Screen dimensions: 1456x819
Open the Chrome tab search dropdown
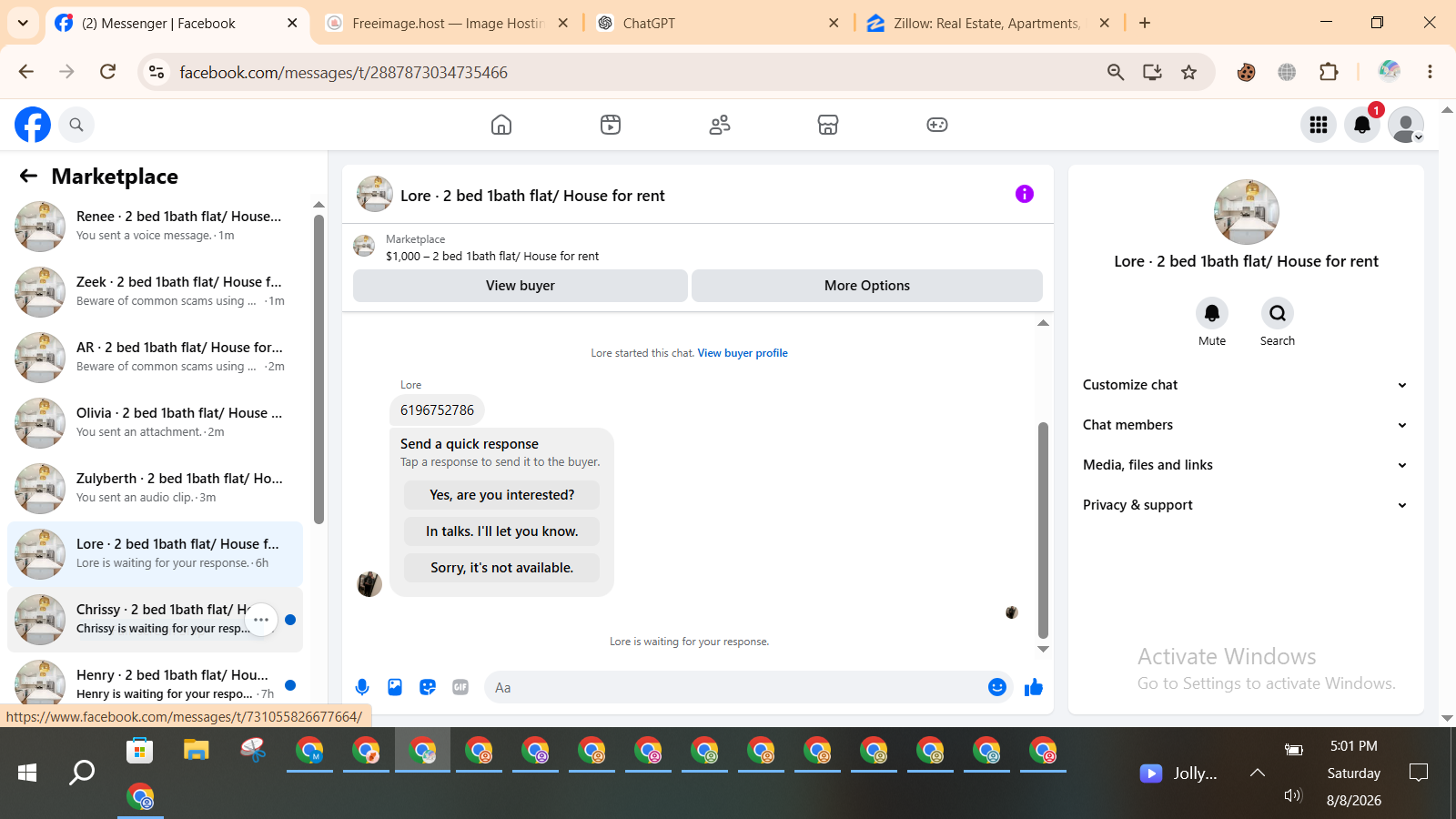point(23,23)
